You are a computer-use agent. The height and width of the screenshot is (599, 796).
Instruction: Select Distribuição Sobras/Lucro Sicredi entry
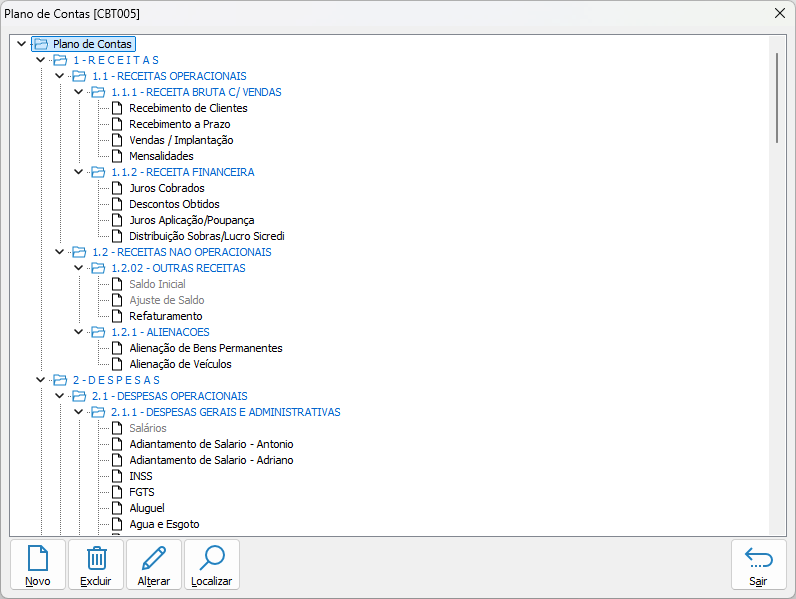point(207,236)
